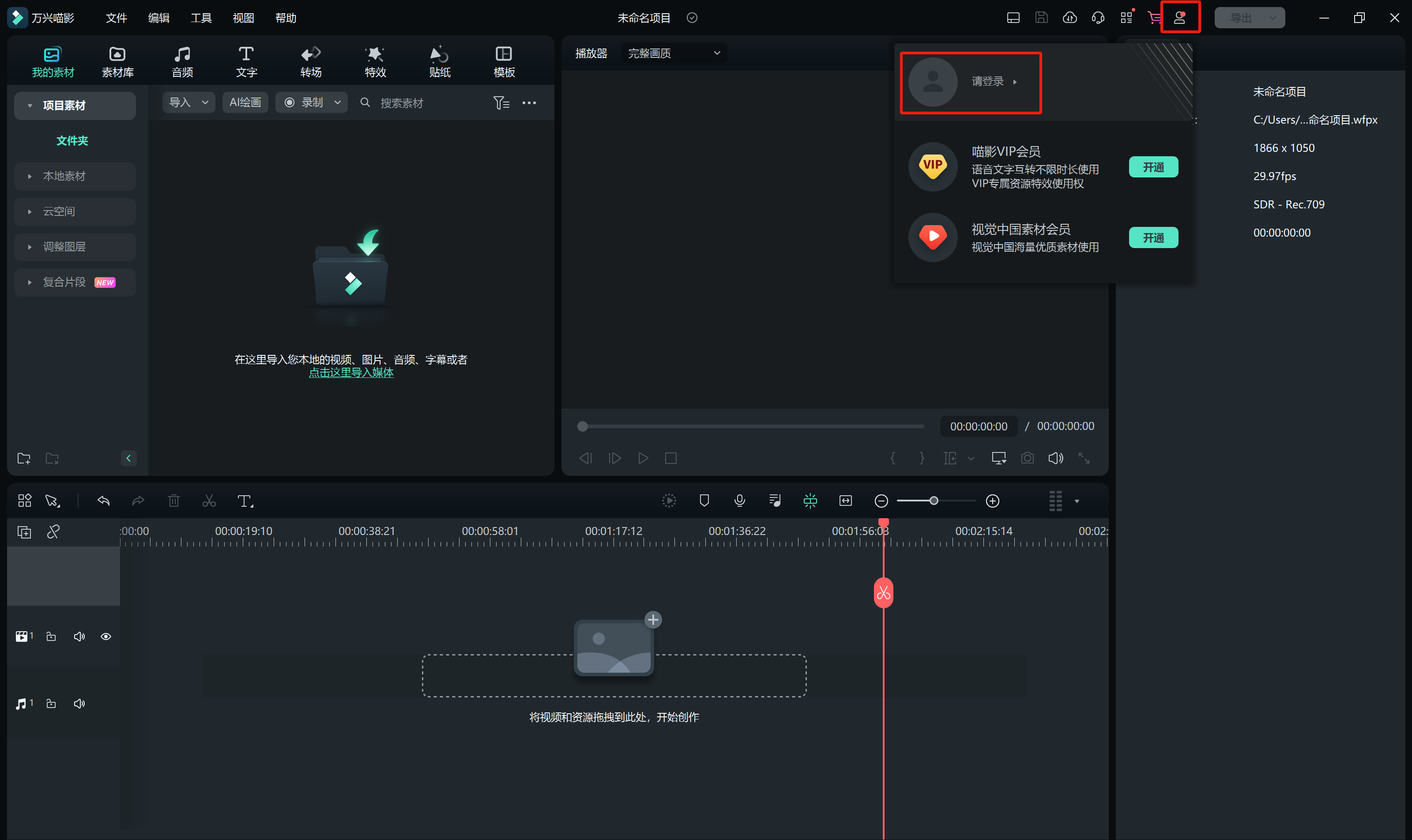This screenshot has width=1412, height=840.
Task: Click the split scissors icon in timeline toolbar
Action: pyautogui.click(x=209, y=501)
